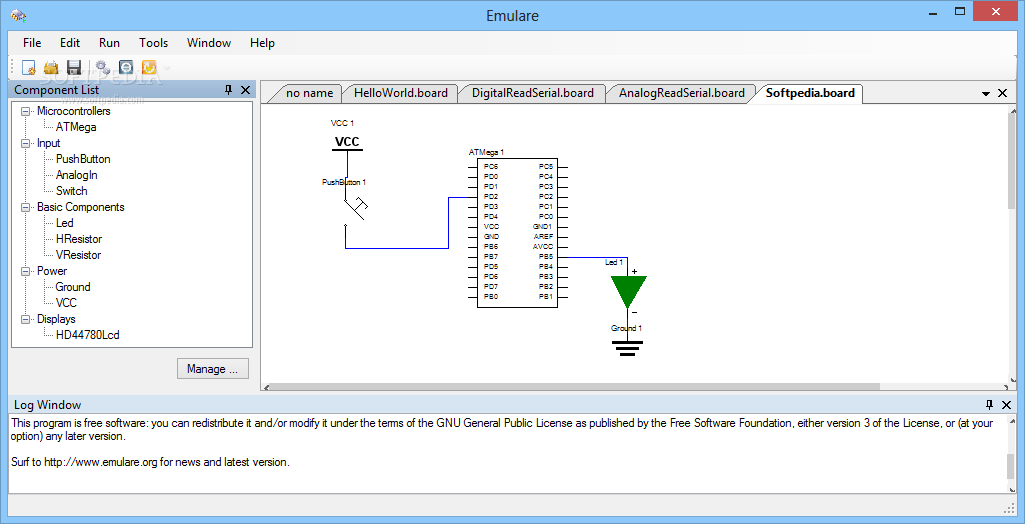Select the Microcontrollers category label

pyautogui.click(x=74, y=112)
